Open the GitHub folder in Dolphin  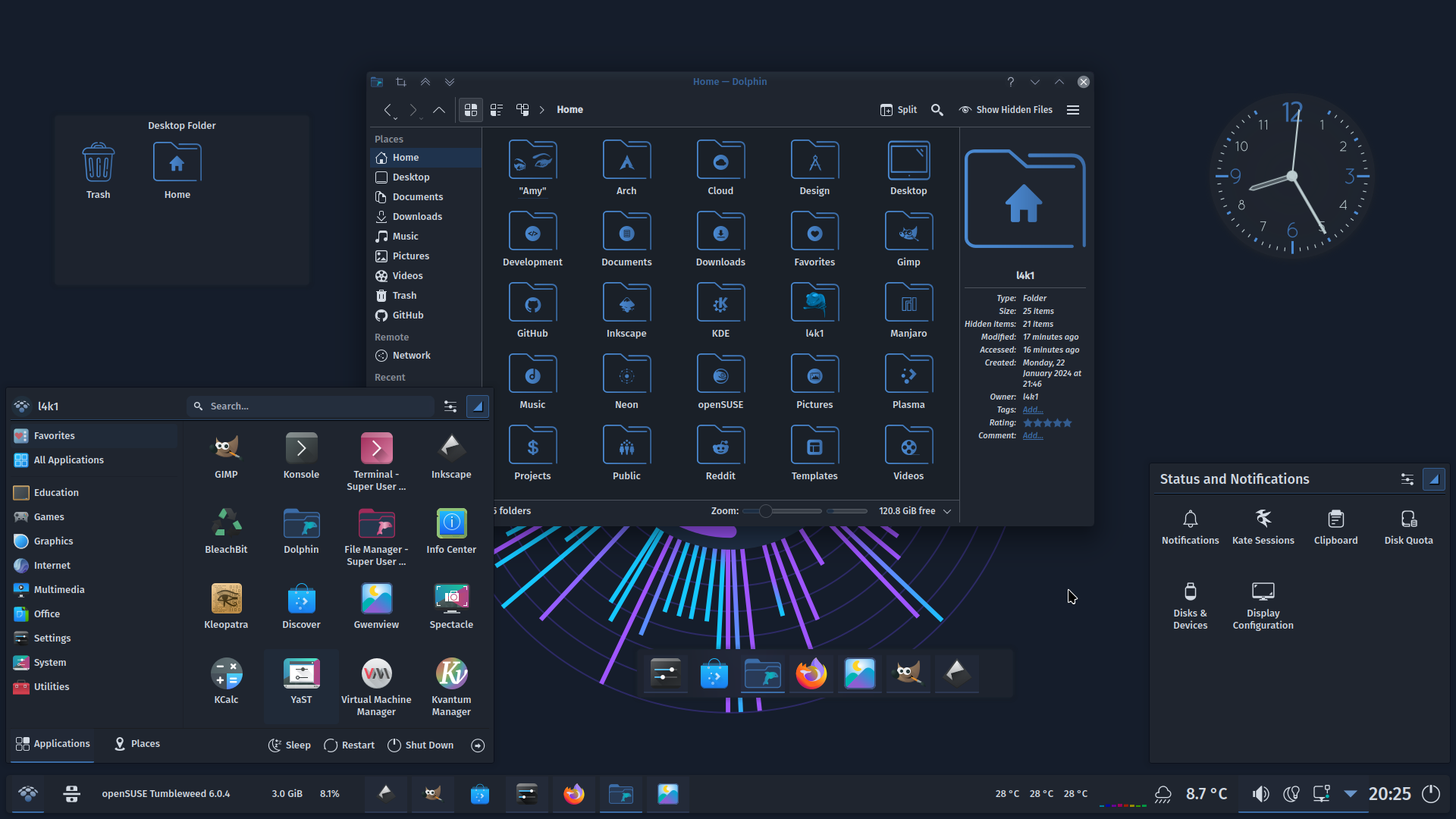point(532,310)
